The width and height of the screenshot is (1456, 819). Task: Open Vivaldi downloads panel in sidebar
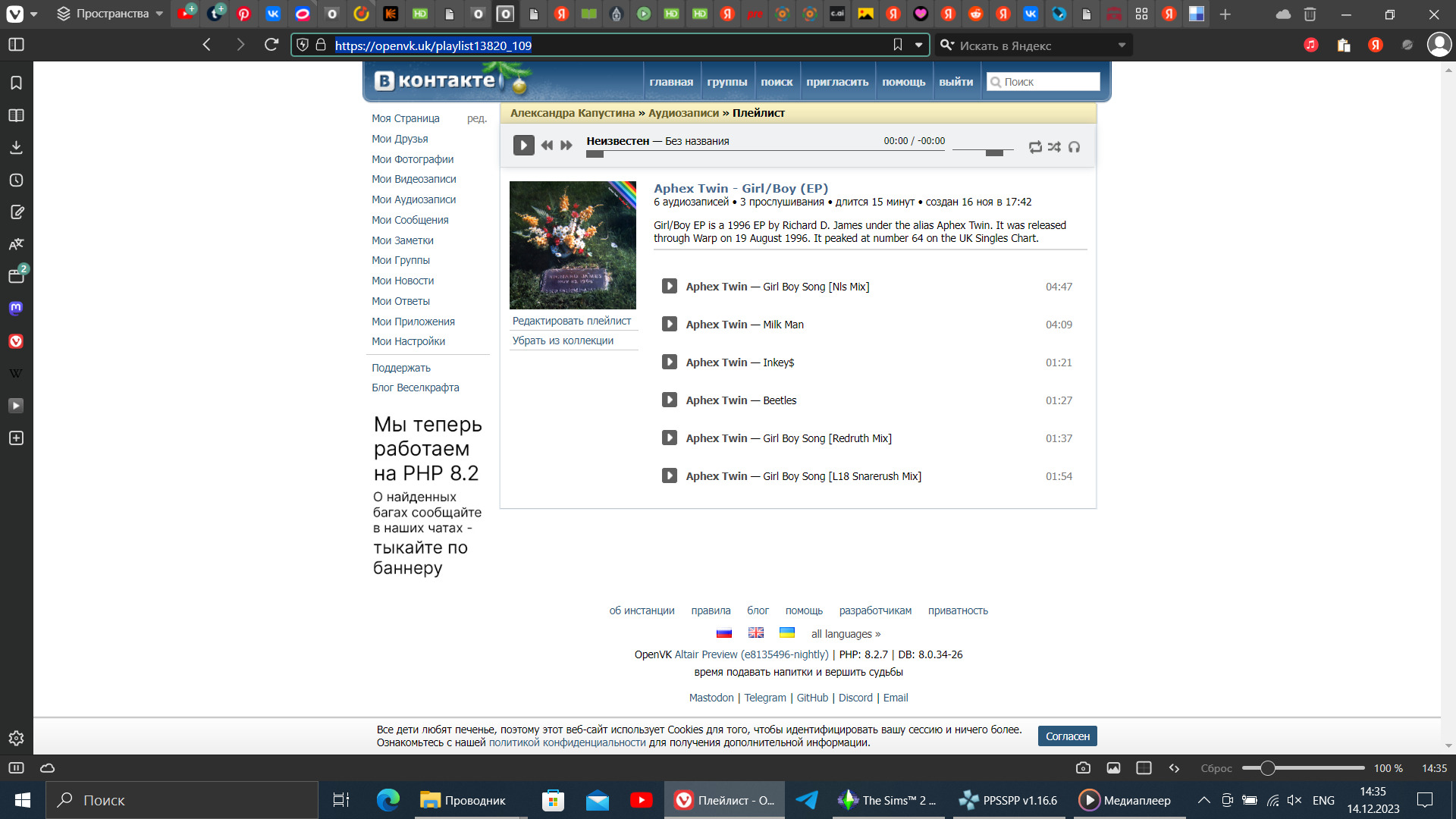[x=16, y=148]
